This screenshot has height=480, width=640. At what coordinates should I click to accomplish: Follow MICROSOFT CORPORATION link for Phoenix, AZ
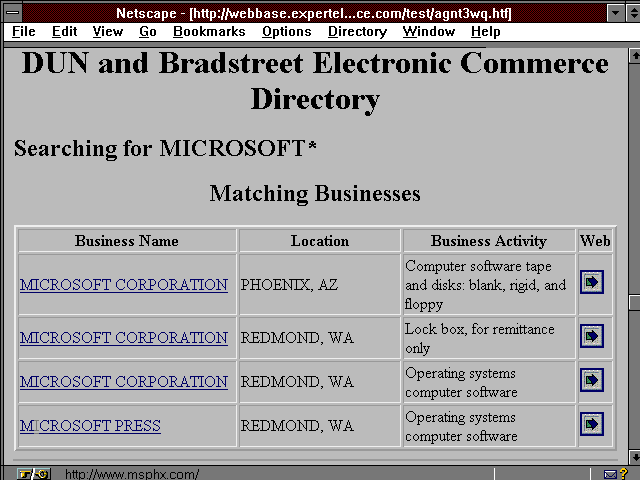tap(124, 285)
